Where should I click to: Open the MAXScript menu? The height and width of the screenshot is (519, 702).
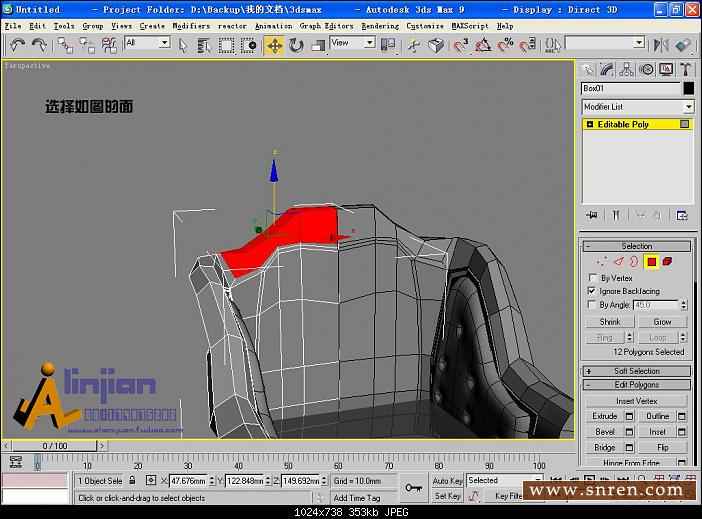pyautogui.click(x=470, y=26)
